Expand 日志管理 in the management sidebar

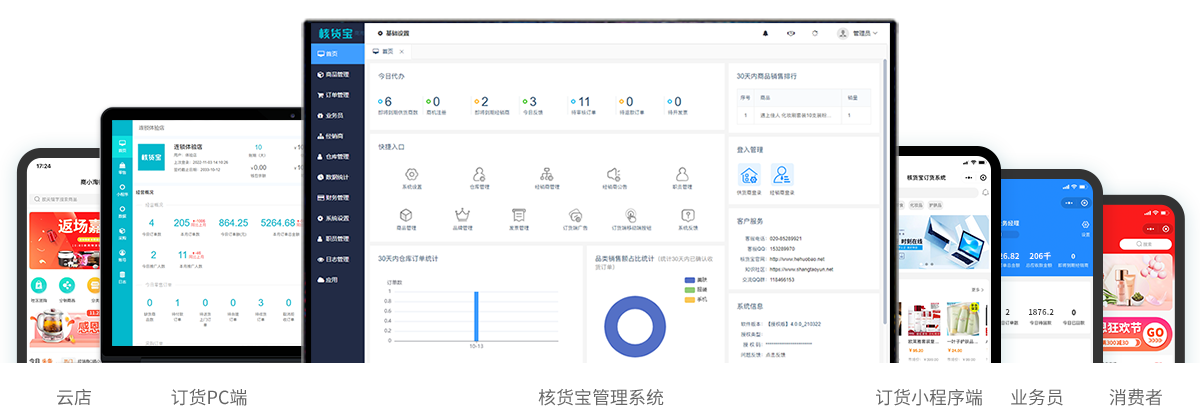337,259
